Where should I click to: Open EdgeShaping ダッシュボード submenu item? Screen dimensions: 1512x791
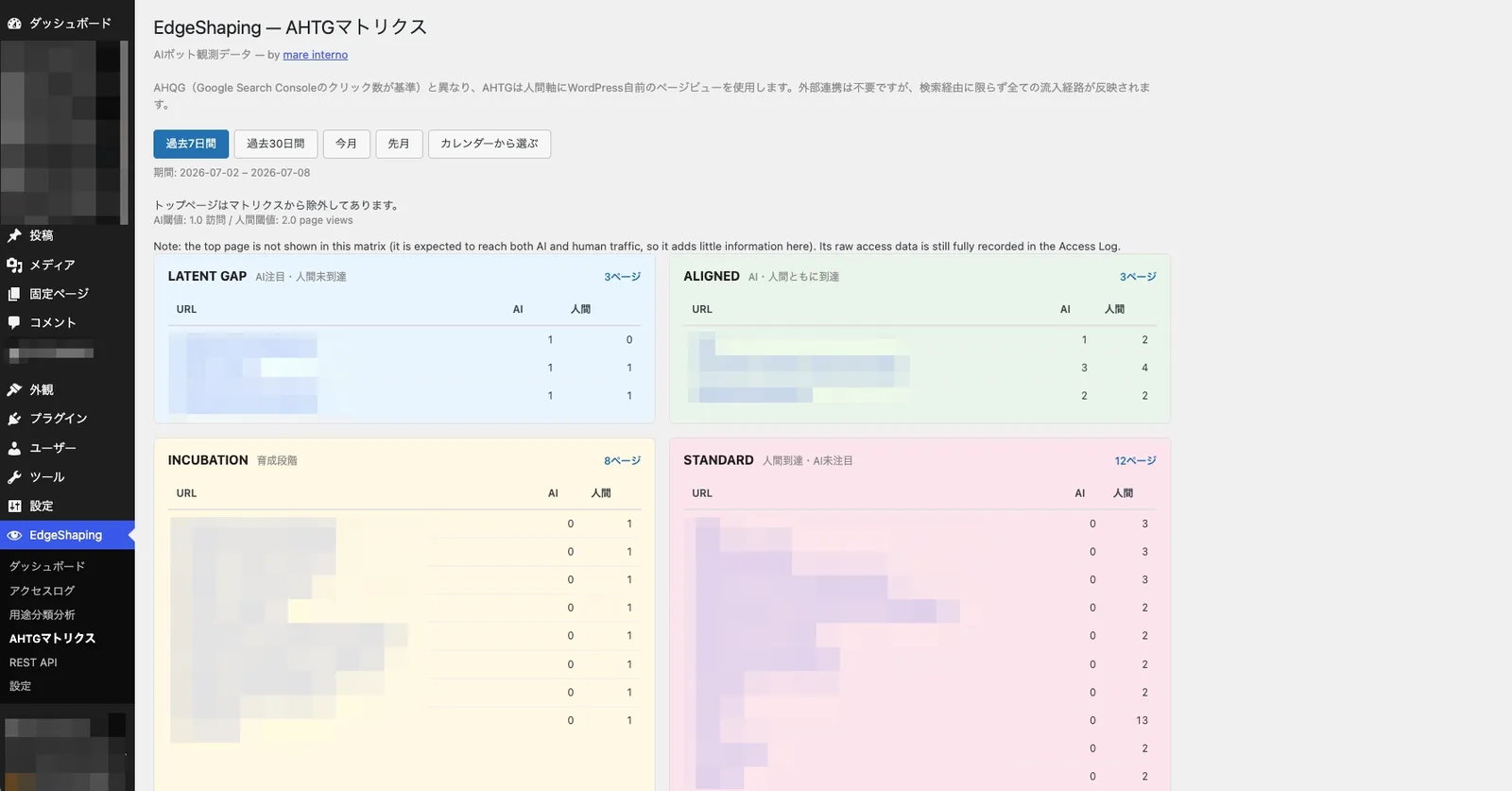coord(47,566)
